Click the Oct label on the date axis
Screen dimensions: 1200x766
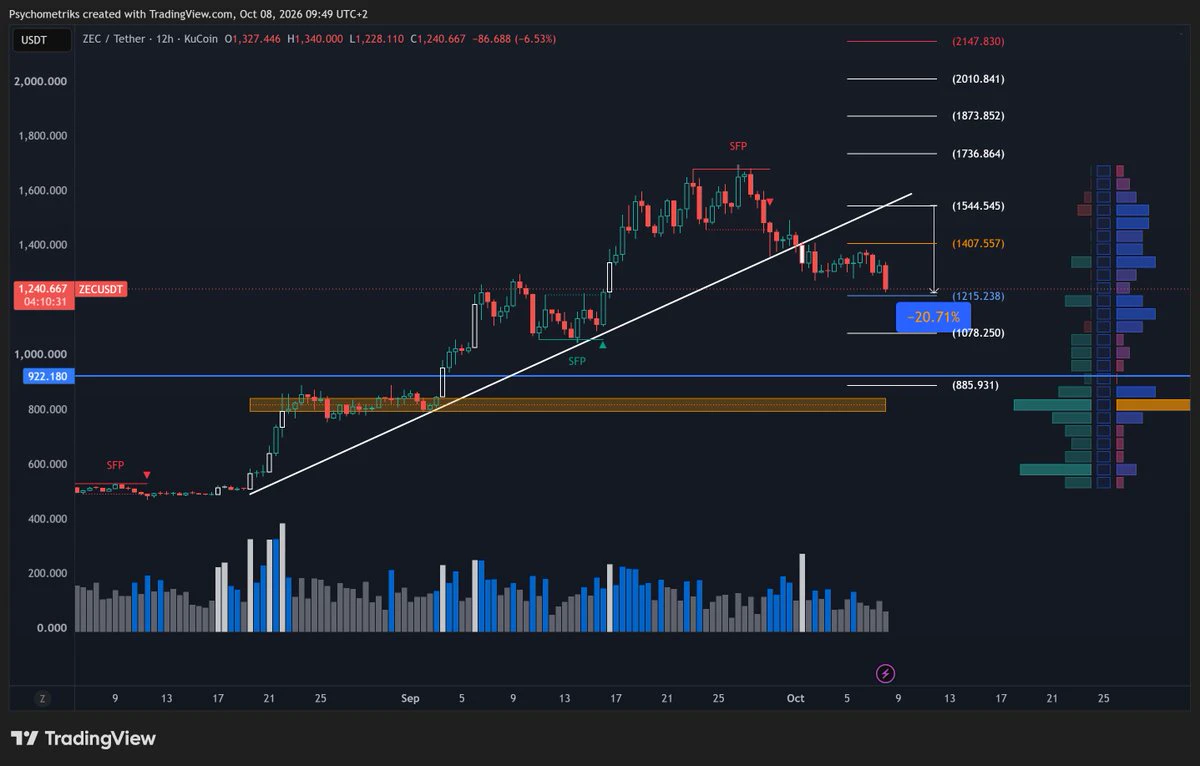(x=795, y=699)
